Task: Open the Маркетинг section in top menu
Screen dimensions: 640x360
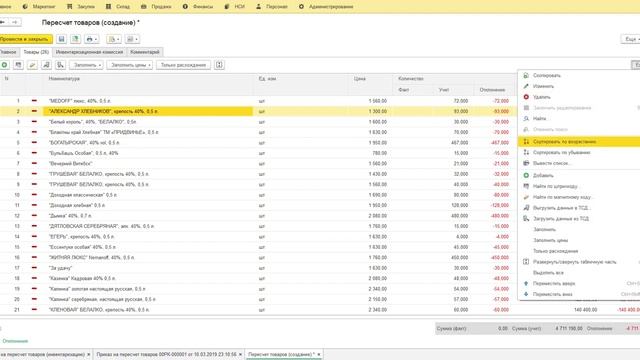Action: click(39, 7)
